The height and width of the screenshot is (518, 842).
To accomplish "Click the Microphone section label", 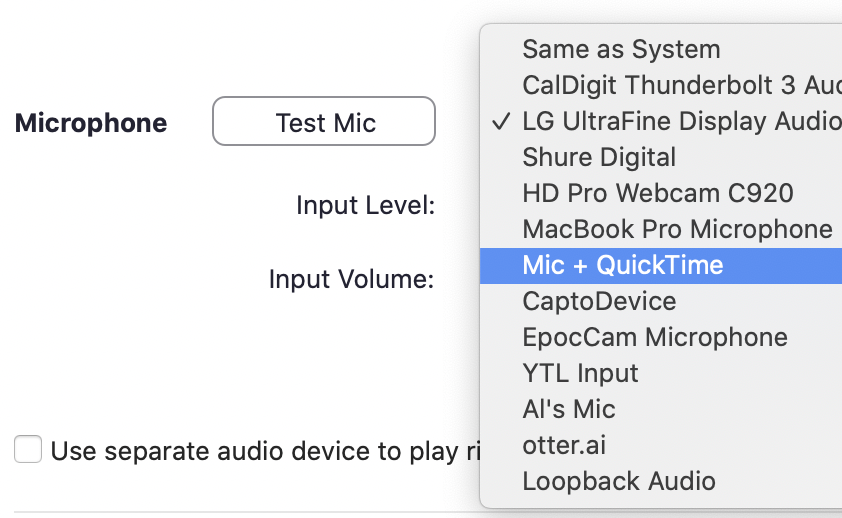I will 91,123.
